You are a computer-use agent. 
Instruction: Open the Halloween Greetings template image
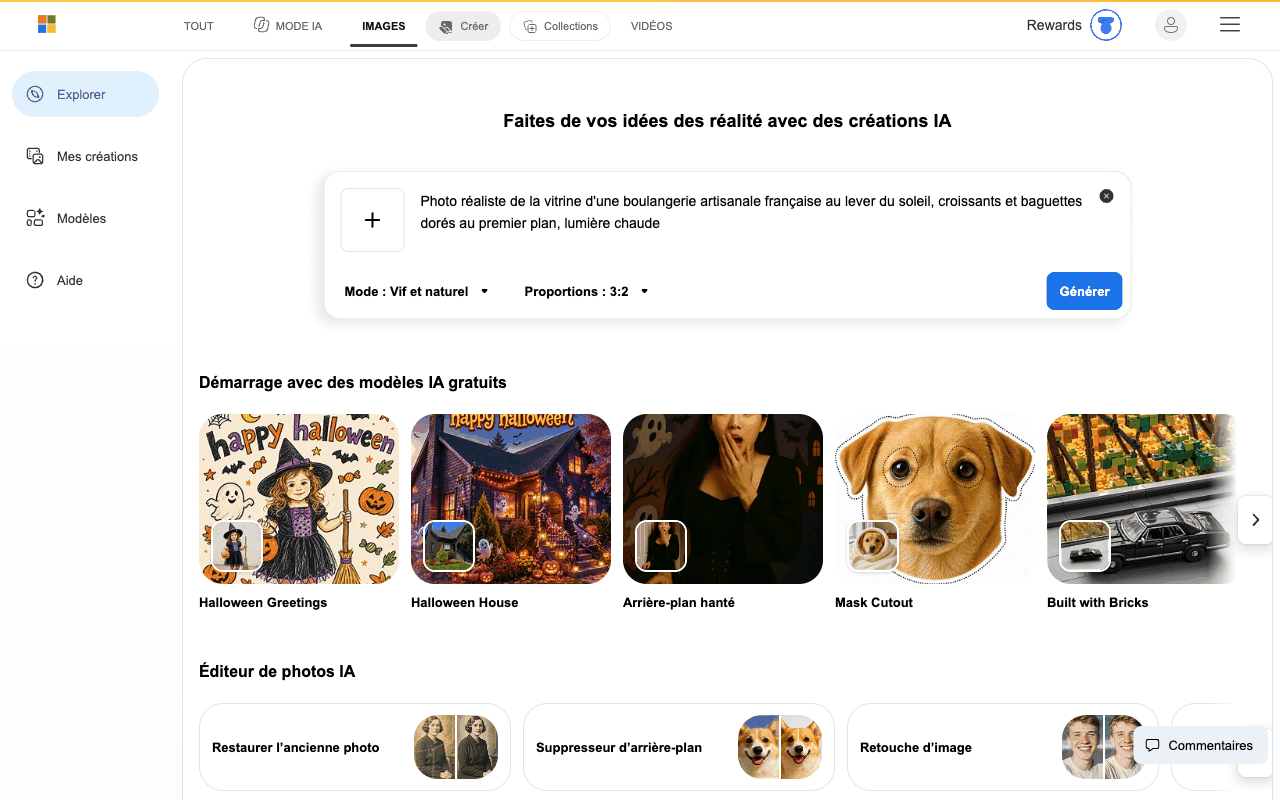[299, 499]
